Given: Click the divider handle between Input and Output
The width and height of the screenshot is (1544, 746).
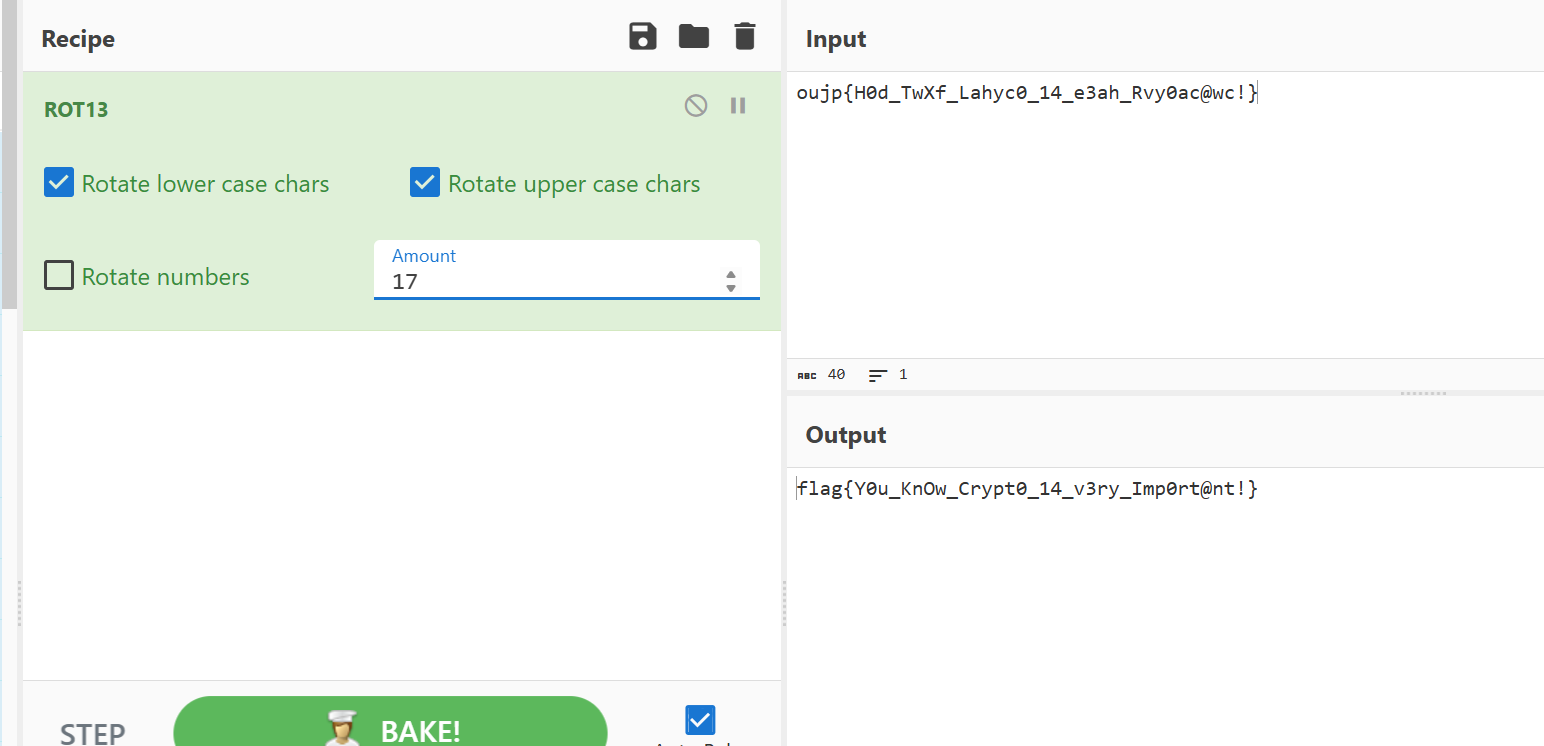Looking at the screenshot, I should coord(1423,393).
